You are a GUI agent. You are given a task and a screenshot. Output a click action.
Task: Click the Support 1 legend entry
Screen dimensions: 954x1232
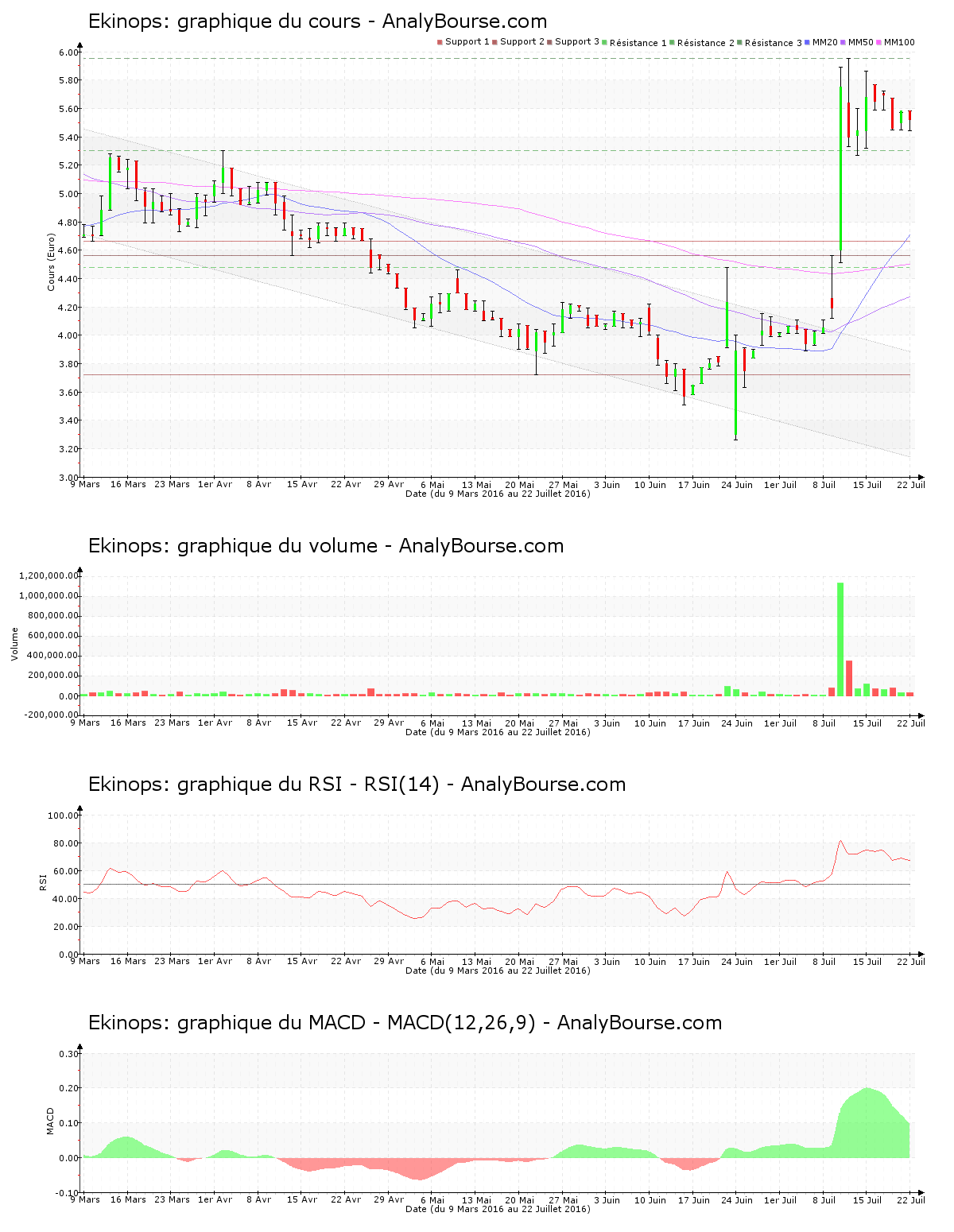pyautogui.click(x=463, y=42)
